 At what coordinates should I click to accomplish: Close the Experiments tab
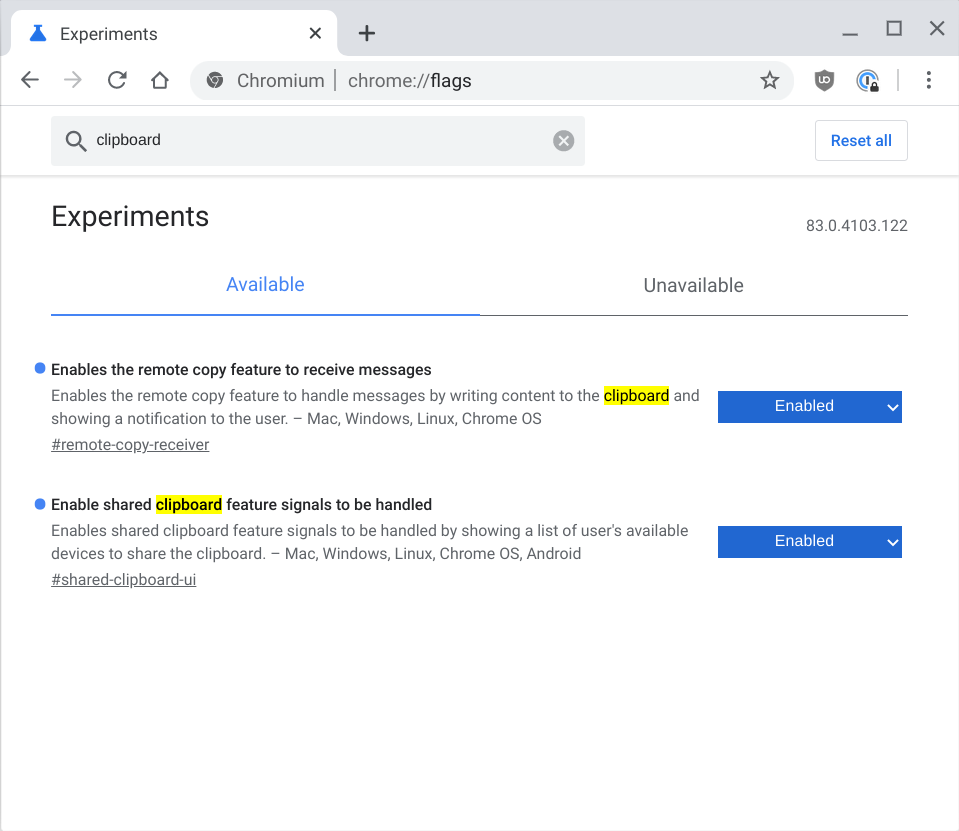(315, 33)
